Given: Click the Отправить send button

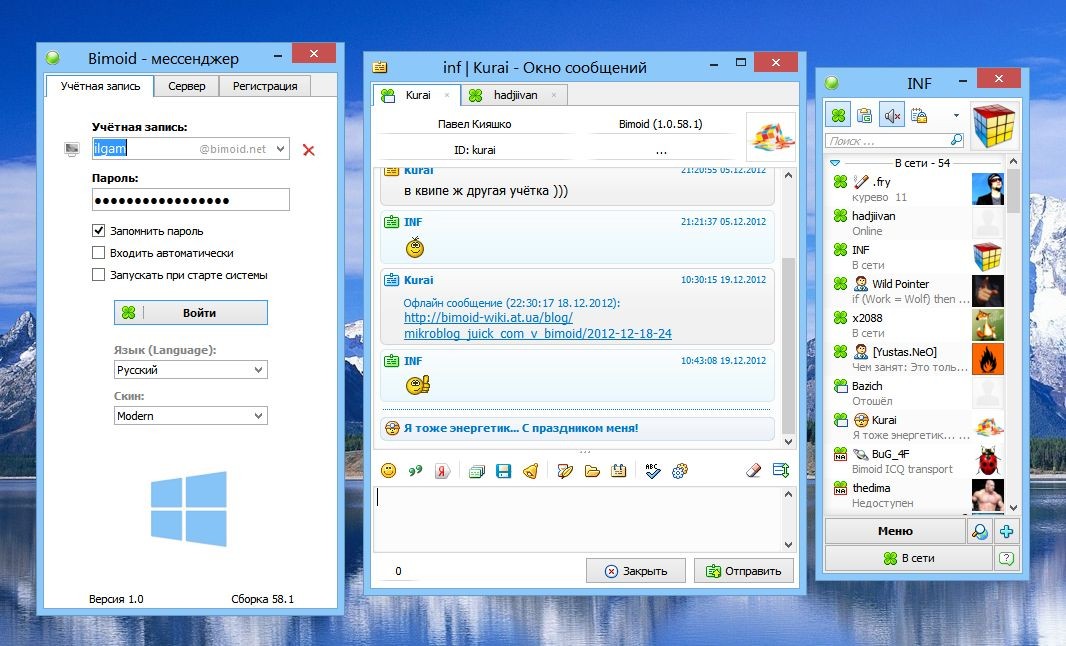Looking at the screenshot, I should click(x=743, y=571).
